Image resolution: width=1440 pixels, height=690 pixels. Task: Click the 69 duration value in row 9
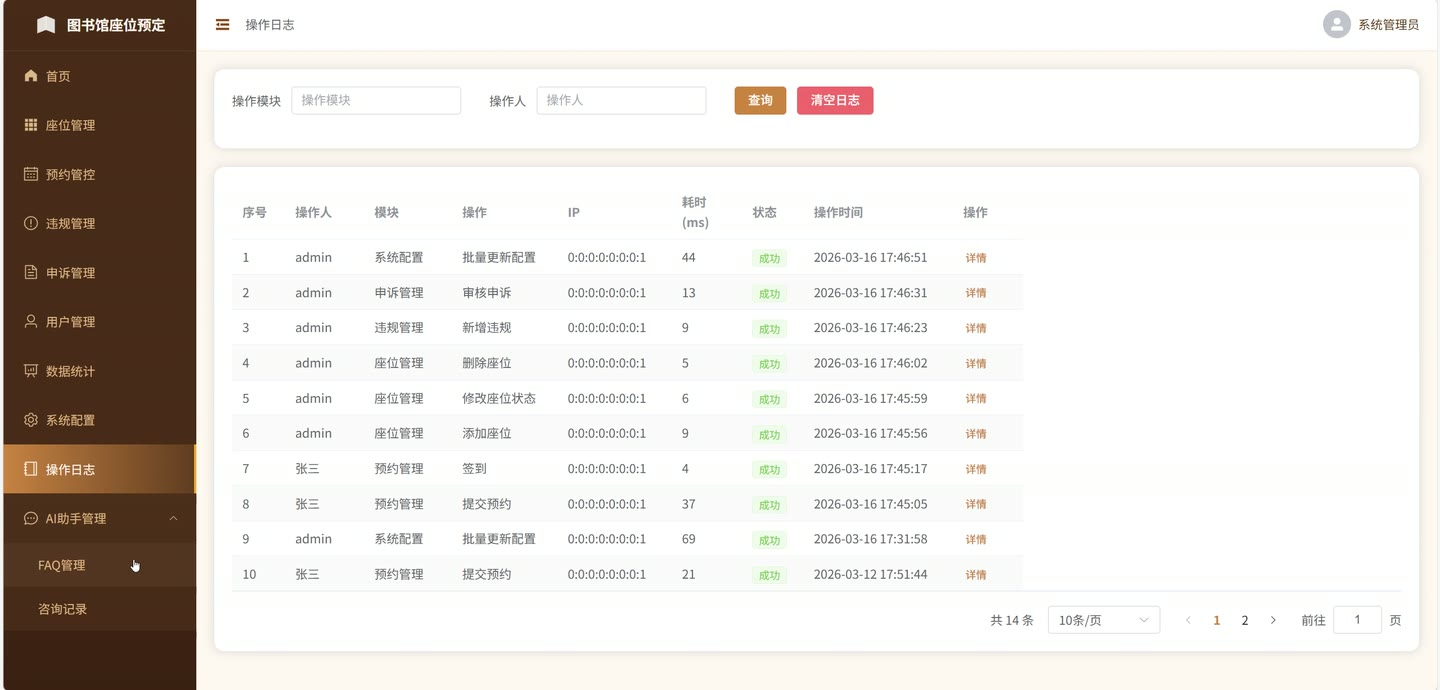click(x=689, y=539)
